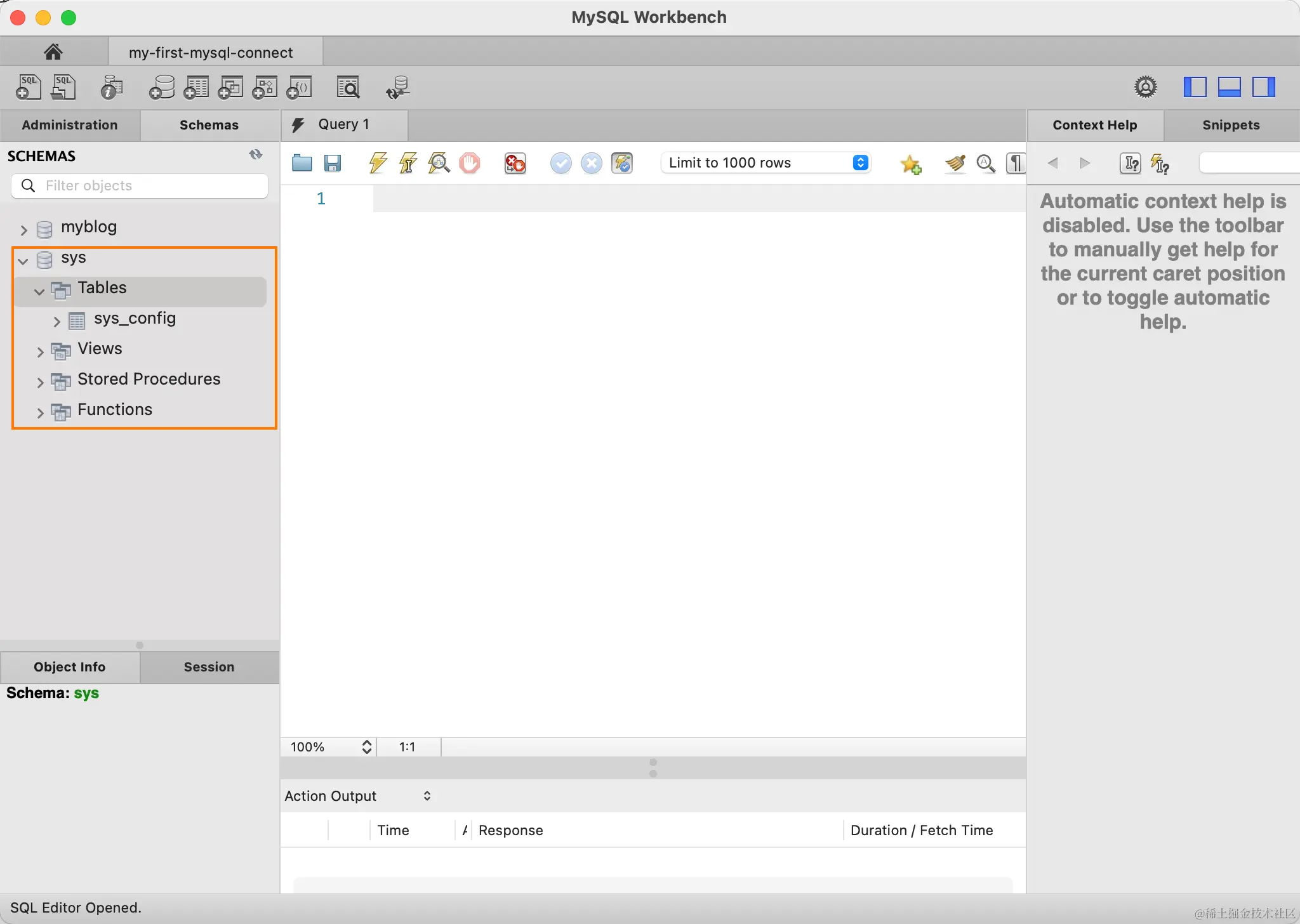Click the context help search field
Viewport: 1300px width, 924px height.
(x=1249, y=162)
